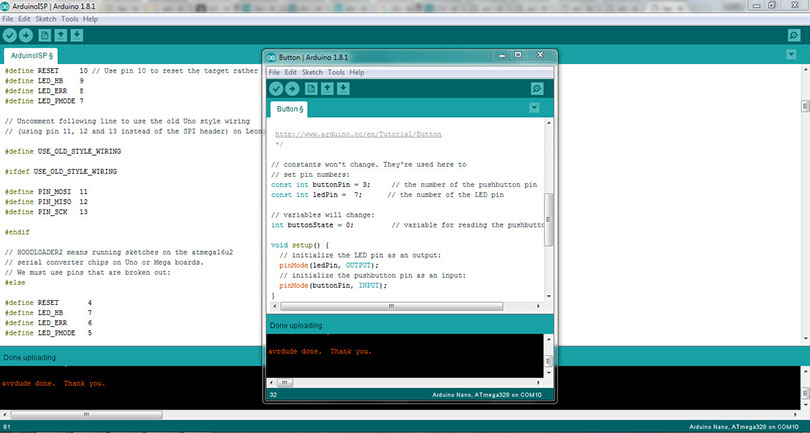
Task: Open Sketch menu in ArduinoISP window
Action: tap(45, 19)
